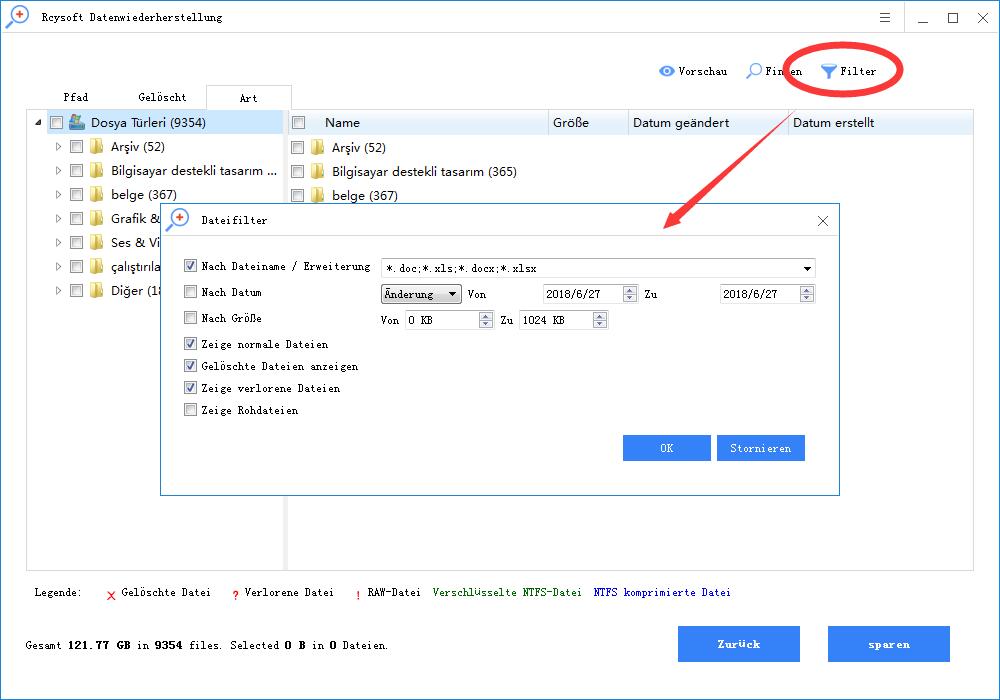Expand the belge (367) tree node
Image resolution: width=1000 pixels, height=700 pixels.
[58, 194]
